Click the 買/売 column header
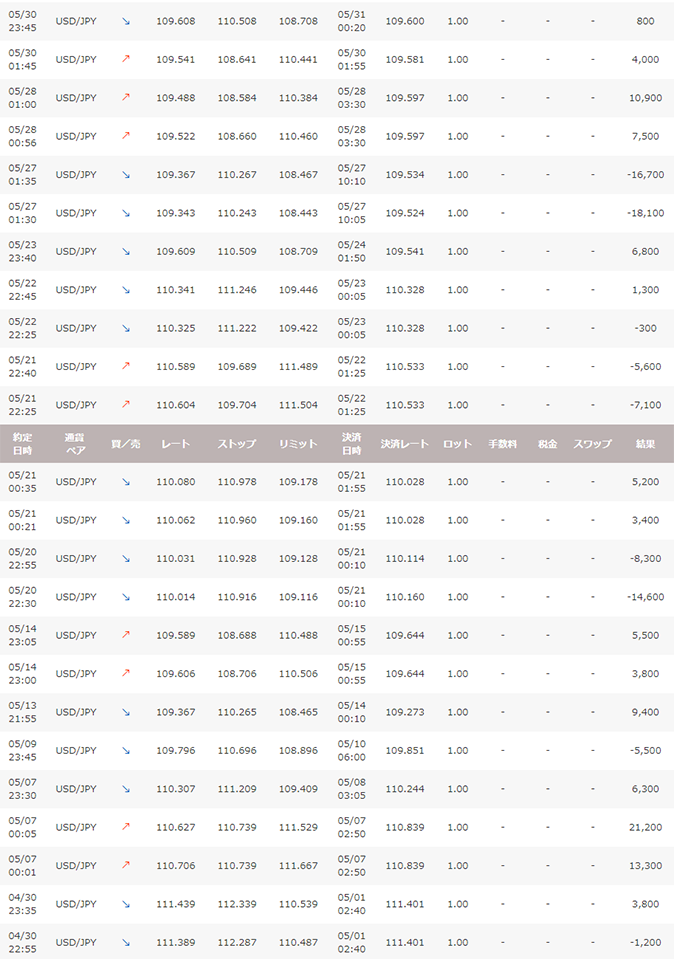 click(x=126, y=443)
